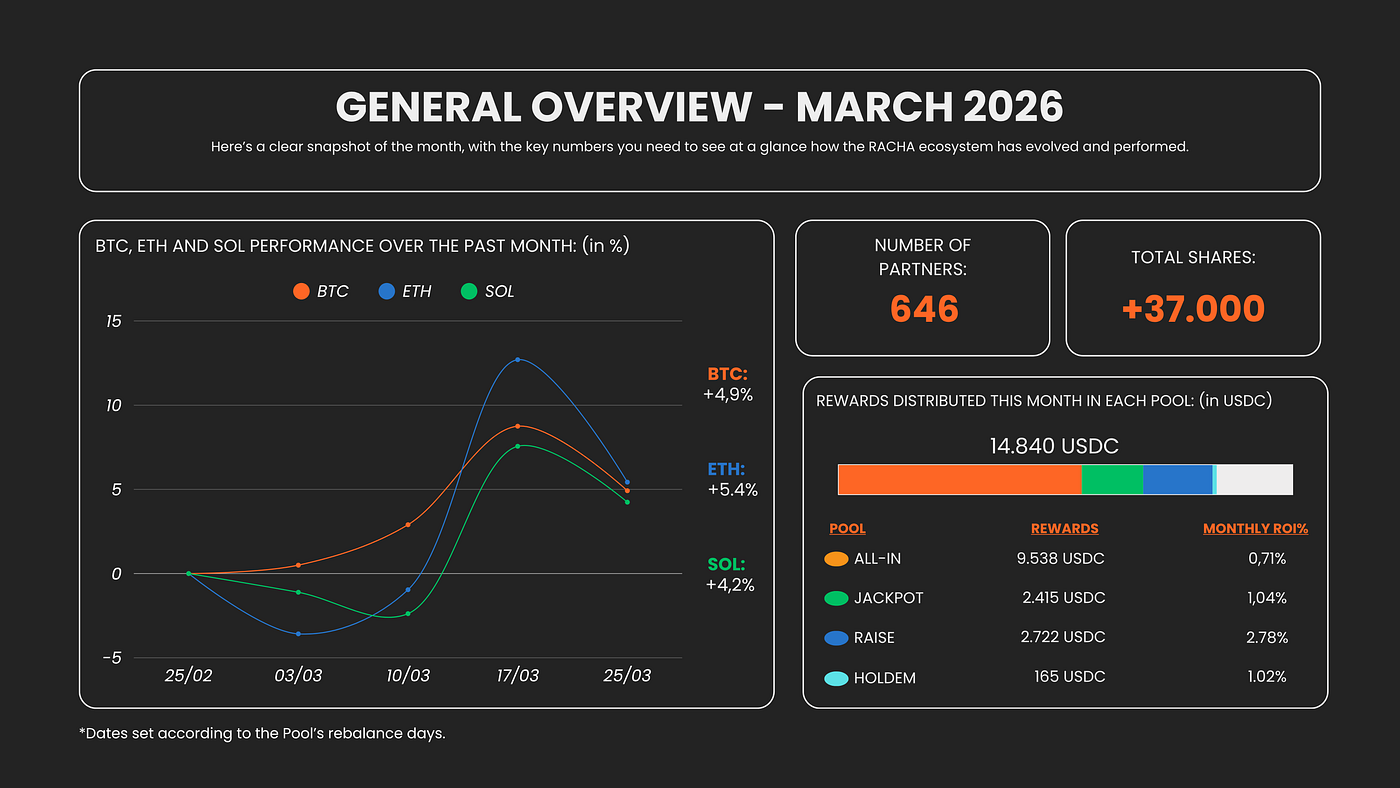Select the orange segment of rewards bar

960,480
